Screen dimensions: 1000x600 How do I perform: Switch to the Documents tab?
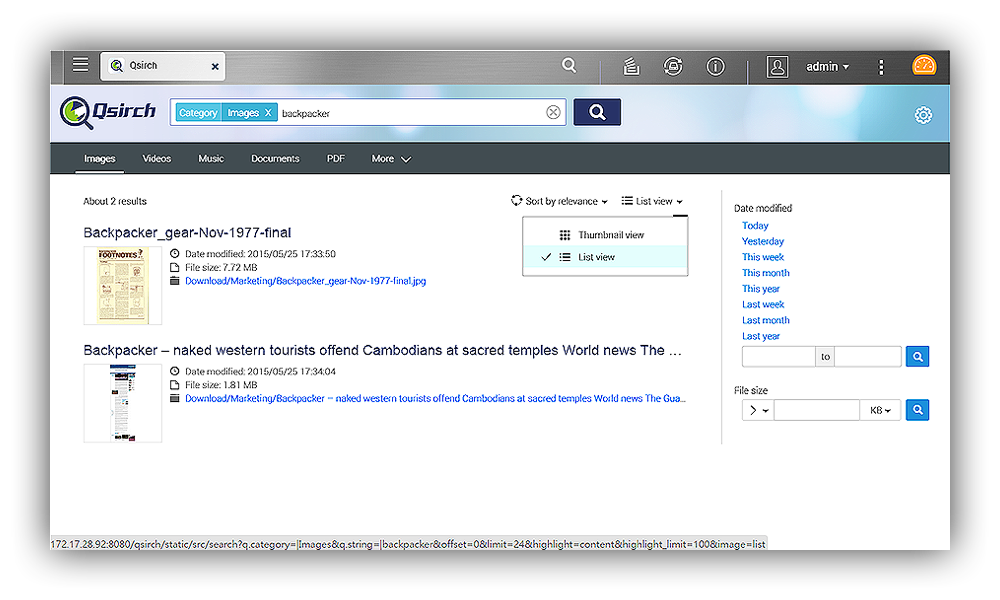click(x=275, y=159)
